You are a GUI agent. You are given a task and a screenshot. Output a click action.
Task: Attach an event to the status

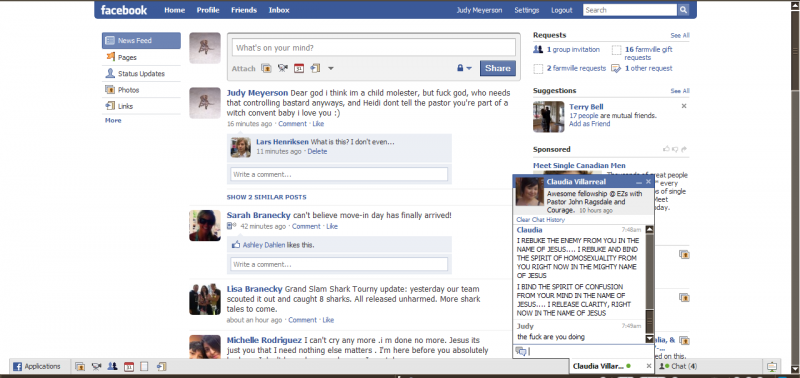(x=299, y=68)
